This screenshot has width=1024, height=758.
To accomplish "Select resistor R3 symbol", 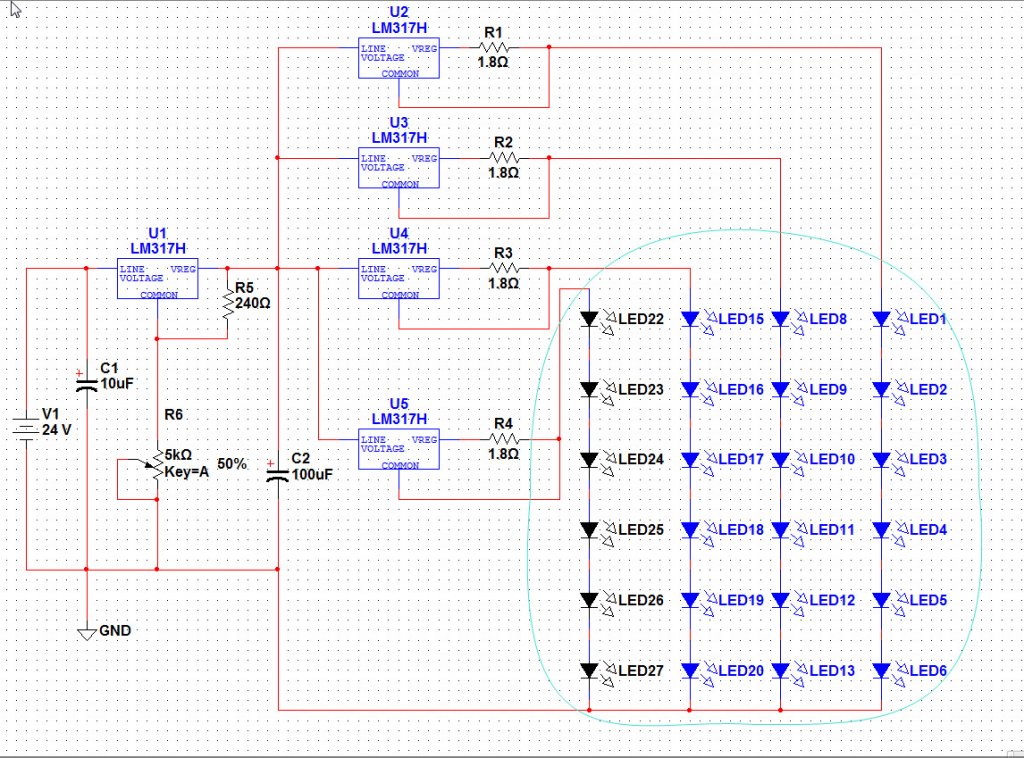I will point(504,268).
